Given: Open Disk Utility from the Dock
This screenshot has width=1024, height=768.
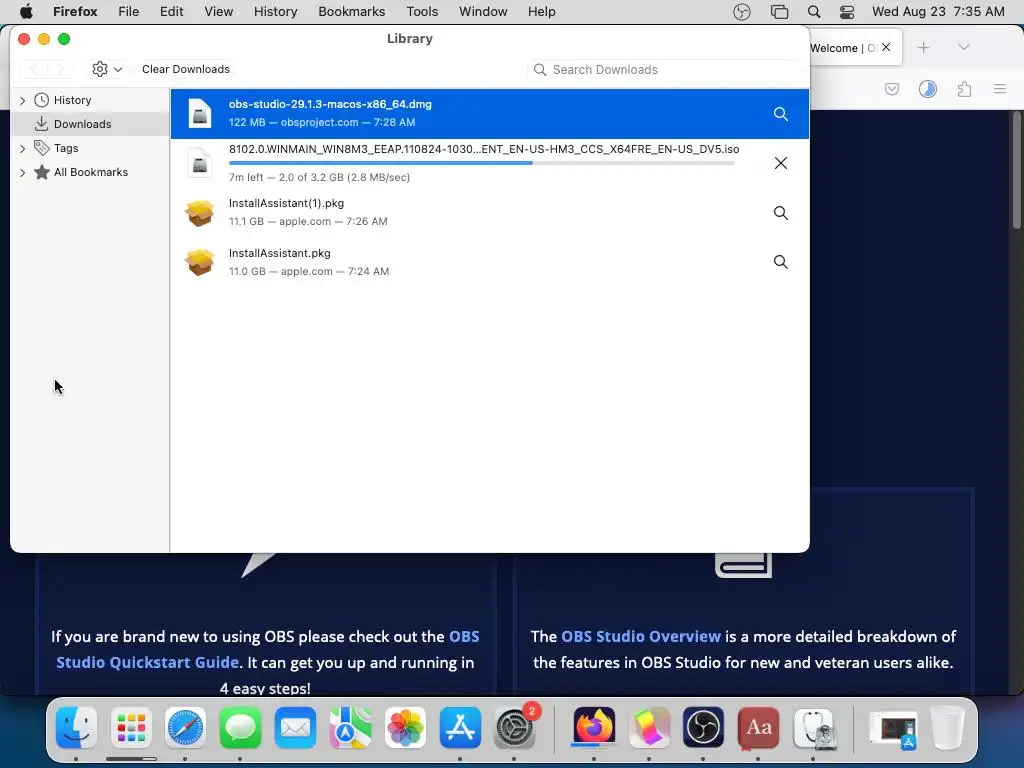Looking at the screenshot, I should tap(813, 728).
